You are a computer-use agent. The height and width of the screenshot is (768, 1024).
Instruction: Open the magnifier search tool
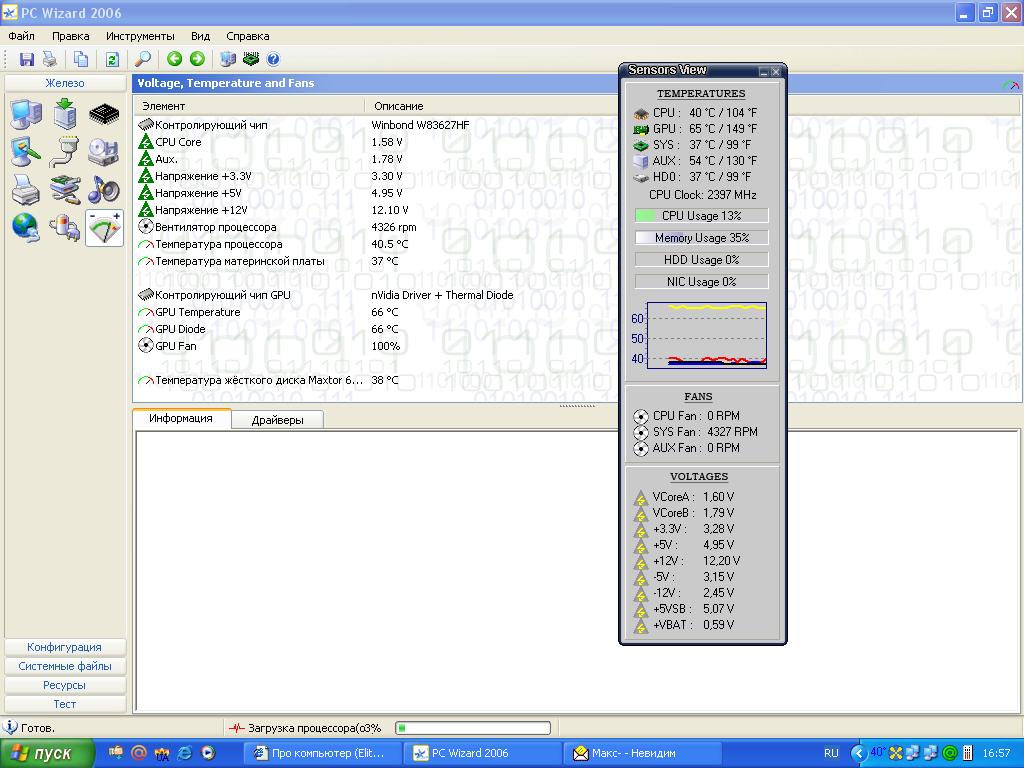tap(143, 60)
